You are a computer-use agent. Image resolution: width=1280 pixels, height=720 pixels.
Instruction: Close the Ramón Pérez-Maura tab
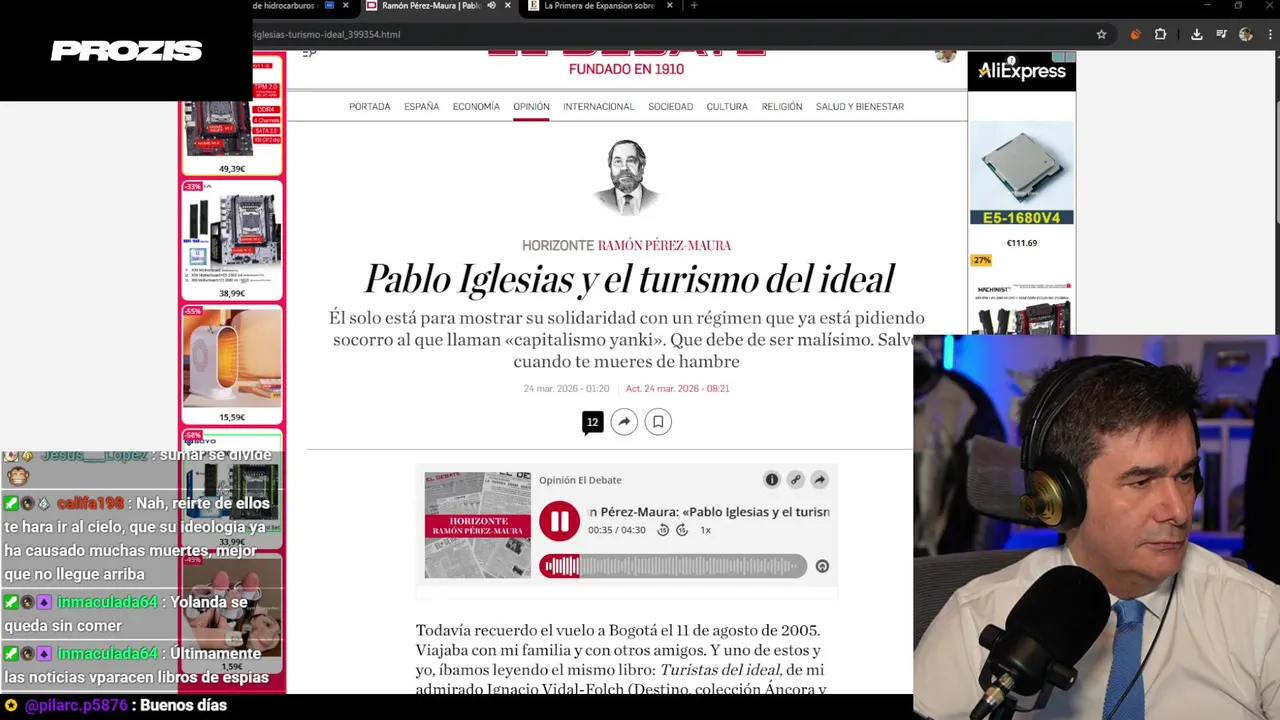pos(508,6)
